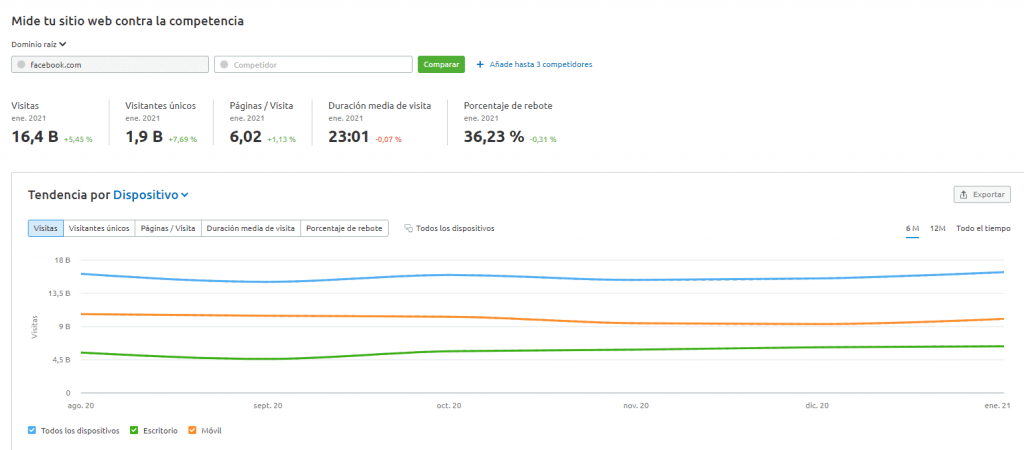Select the Porcentaje de rebote chart tab

pyautogui.click(x=344, y=229)
